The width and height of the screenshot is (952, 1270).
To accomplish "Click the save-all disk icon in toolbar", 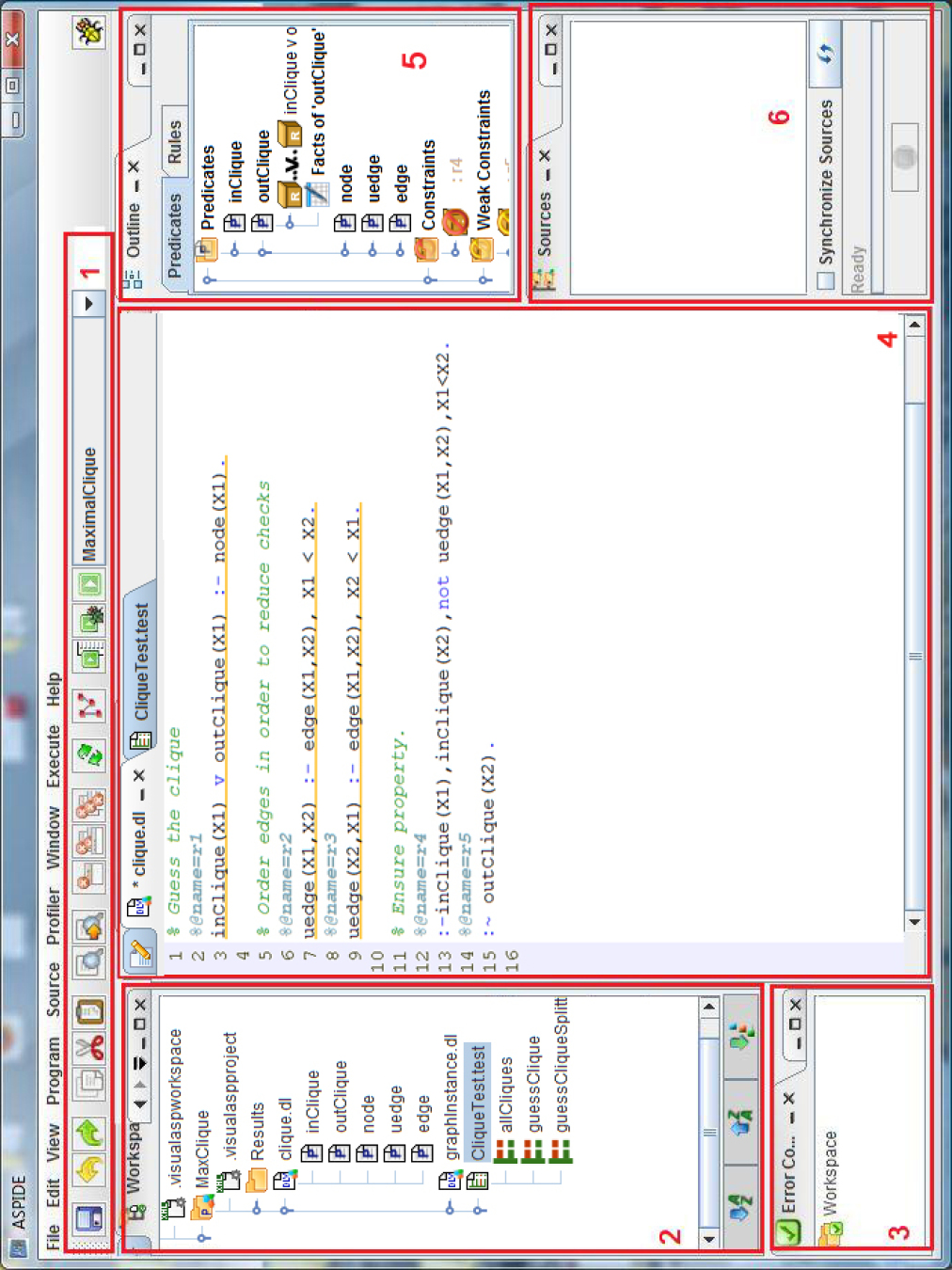I will point(89,1218).
